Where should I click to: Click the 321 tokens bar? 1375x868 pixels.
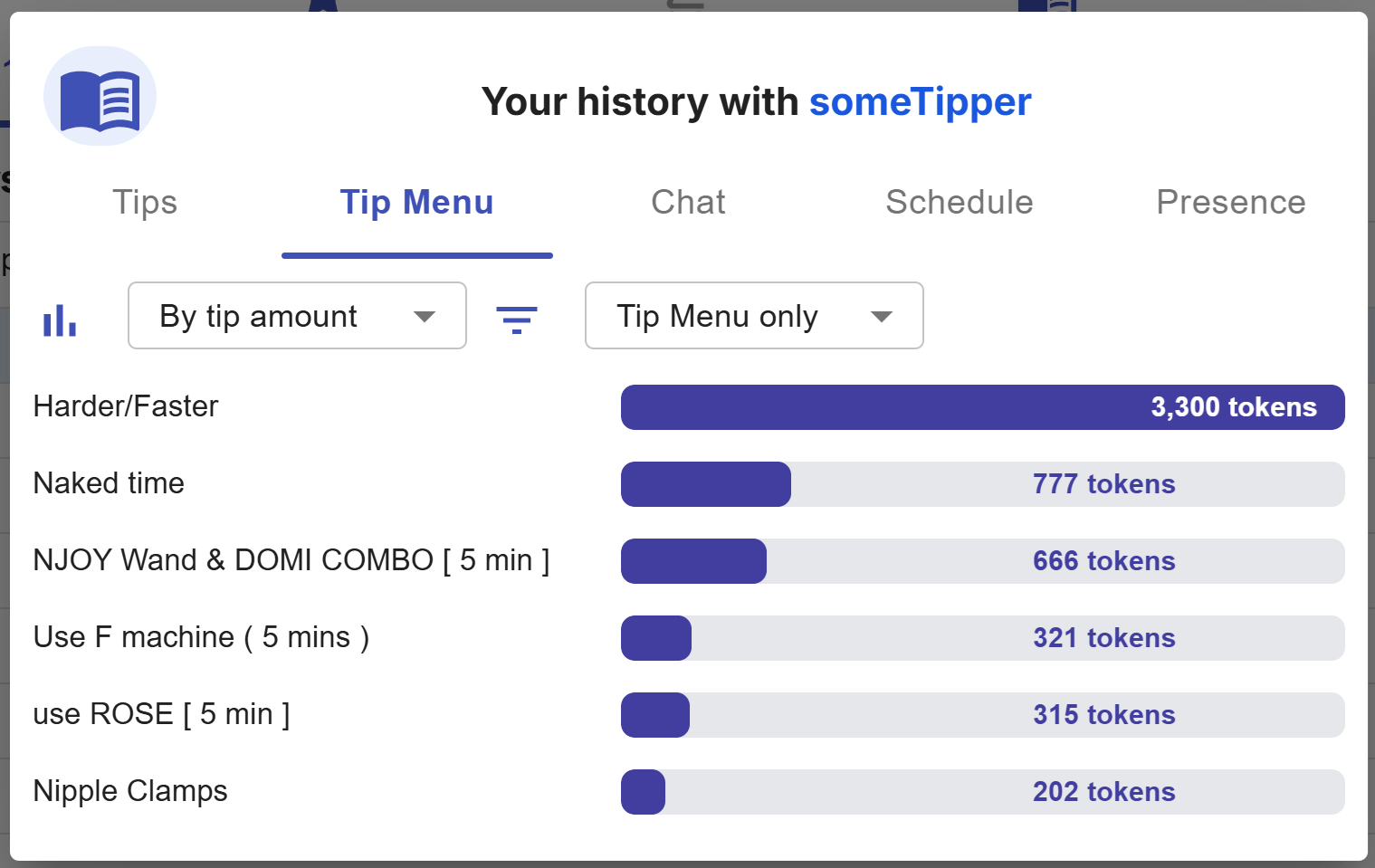tap(983, 638)
